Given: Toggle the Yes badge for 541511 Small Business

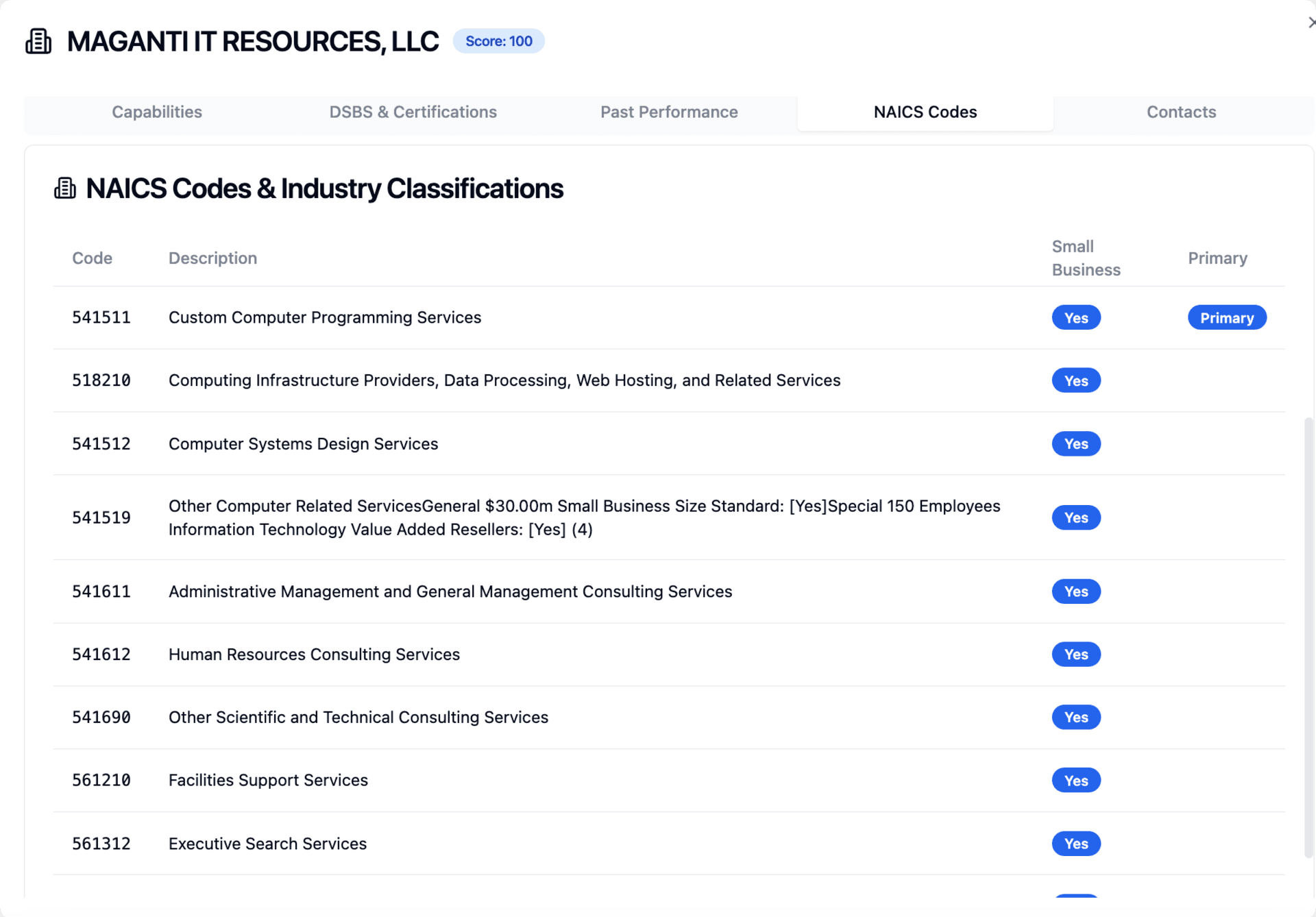Looking at the screenshot, I should click(1075, 317).
